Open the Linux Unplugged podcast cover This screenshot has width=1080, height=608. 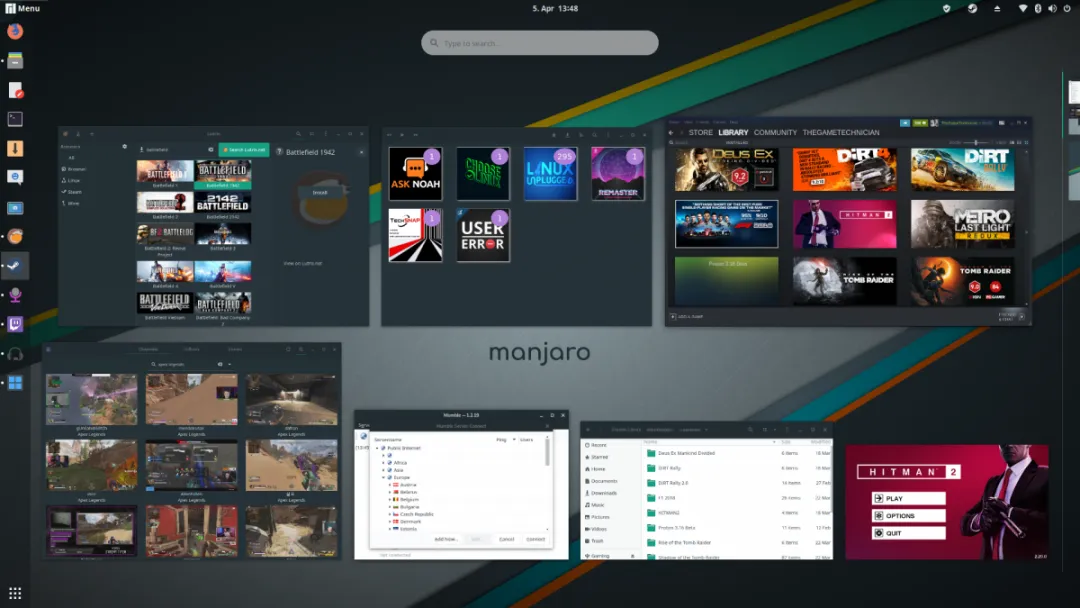point(550,174)
